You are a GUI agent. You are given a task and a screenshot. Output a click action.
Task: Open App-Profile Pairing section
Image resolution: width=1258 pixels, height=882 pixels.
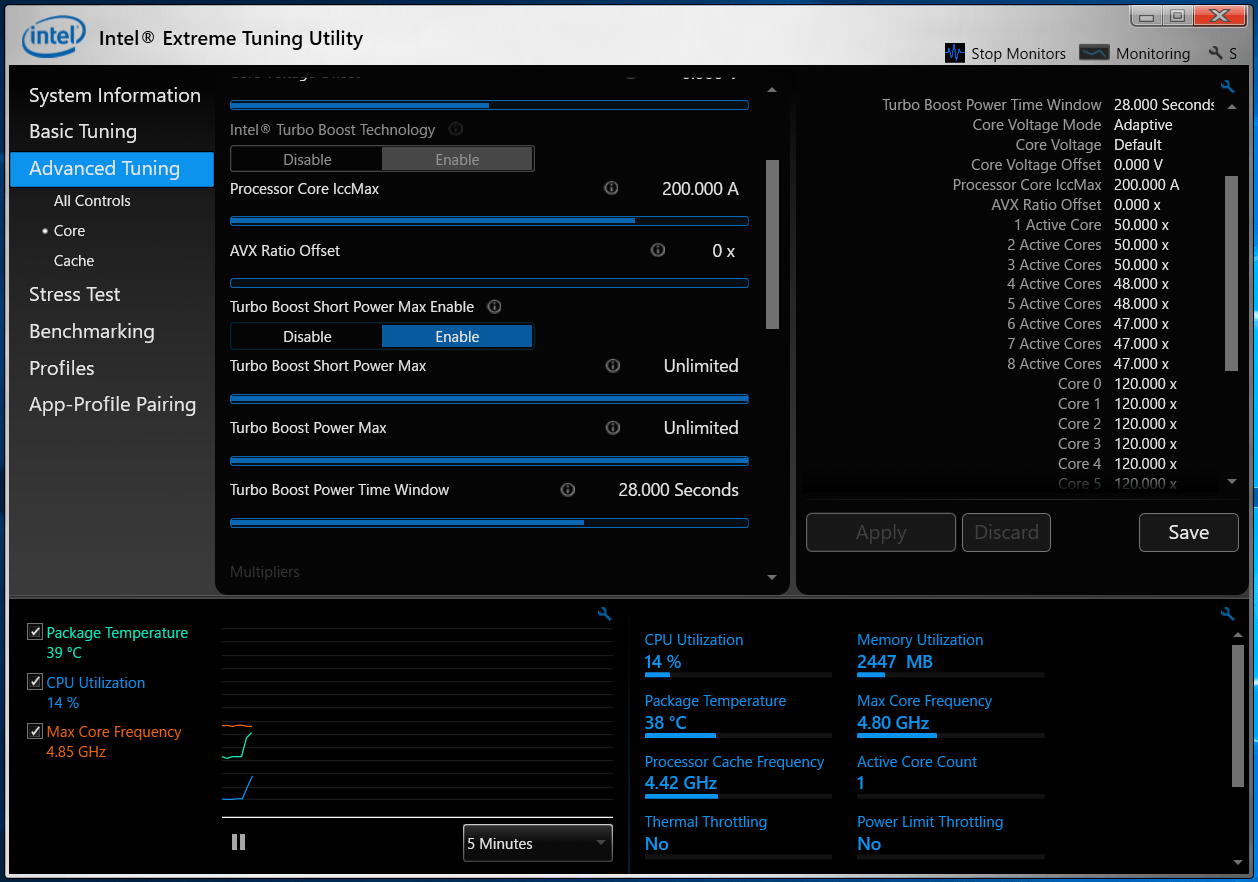coord(112,404)
